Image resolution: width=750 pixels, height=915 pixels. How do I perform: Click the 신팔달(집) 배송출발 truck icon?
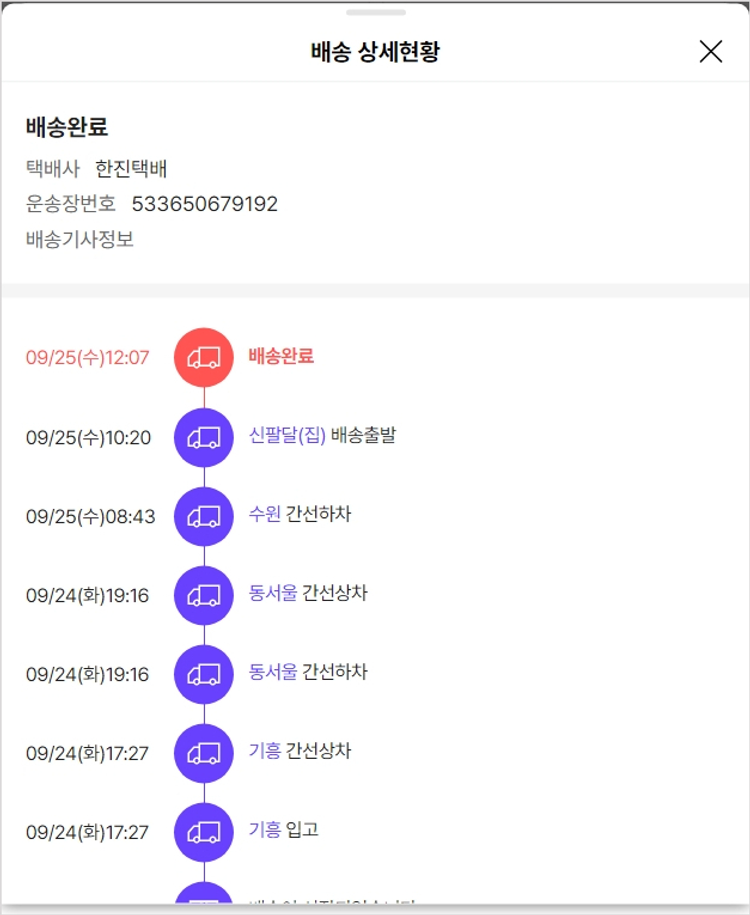pyautogui.click(x=204, y=437)
